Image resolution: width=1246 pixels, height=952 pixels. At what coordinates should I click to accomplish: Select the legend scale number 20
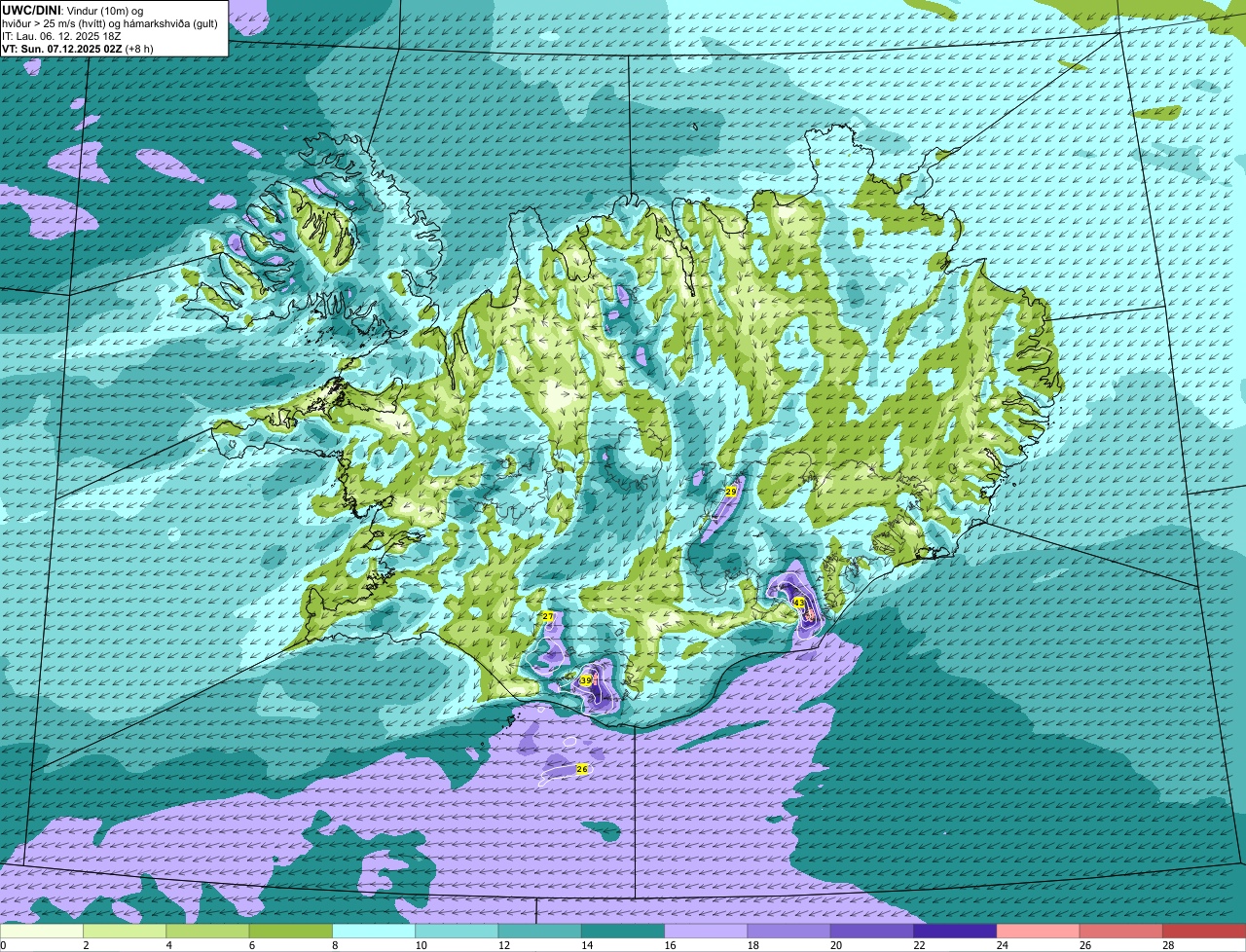[835, 945]
